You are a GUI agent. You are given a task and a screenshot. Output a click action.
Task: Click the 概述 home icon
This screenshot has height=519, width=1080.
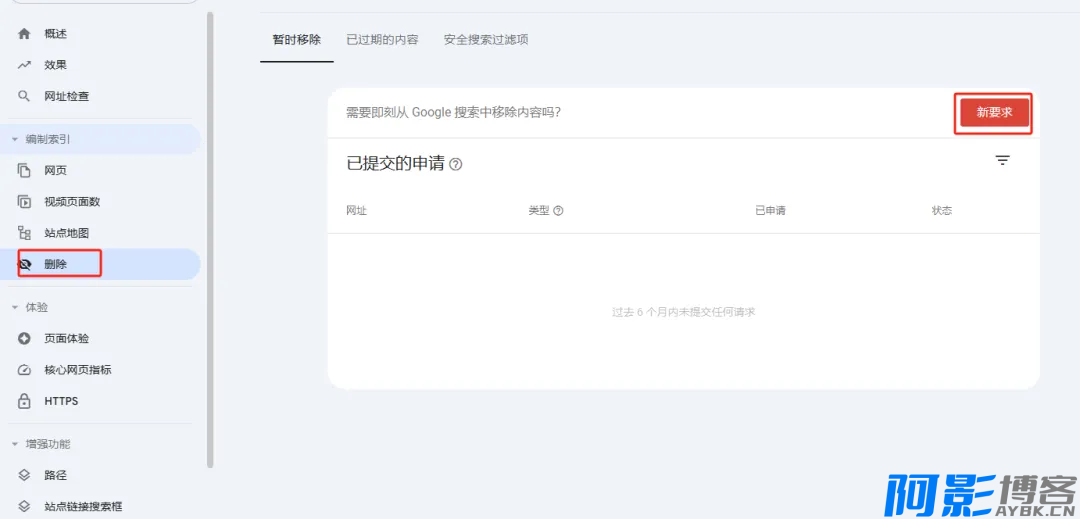click(x=25, y=34)
